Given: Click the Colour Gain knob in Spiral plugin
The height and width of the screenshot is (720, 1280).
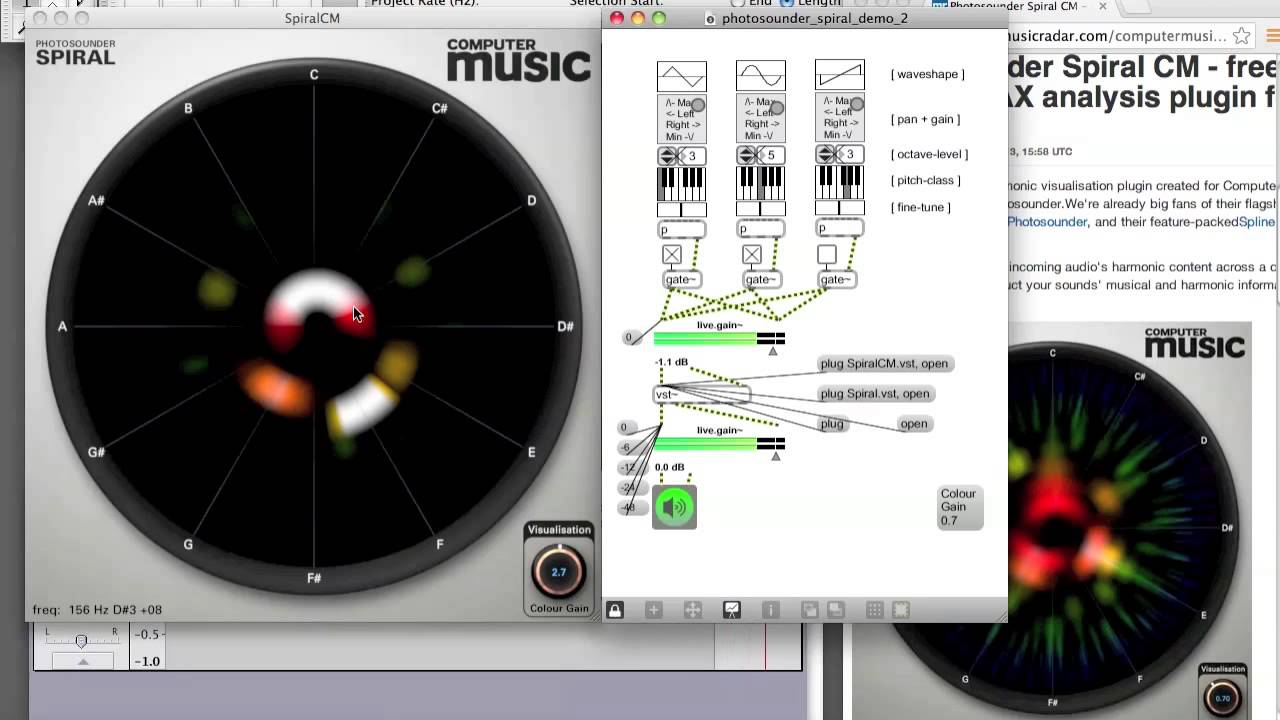Looking at the screenshot, I should pyautogui.click(x=559, y=572).
